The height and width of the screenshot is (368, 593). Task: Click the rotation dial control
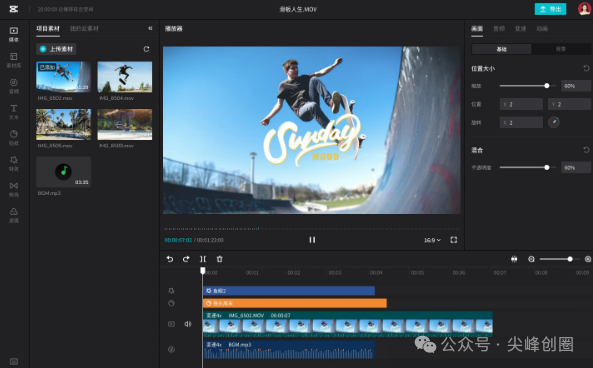pos(554,122)
